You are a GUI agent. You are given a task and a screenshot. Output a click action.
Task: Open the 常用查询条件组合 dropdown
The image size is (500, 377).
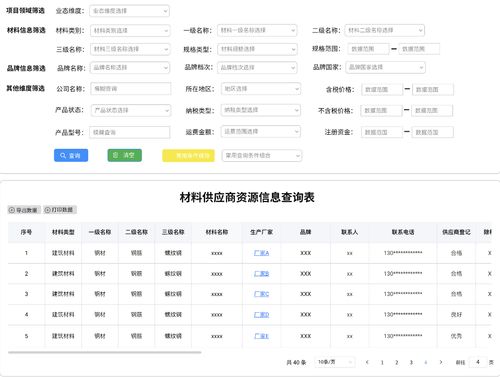point(262,156)
